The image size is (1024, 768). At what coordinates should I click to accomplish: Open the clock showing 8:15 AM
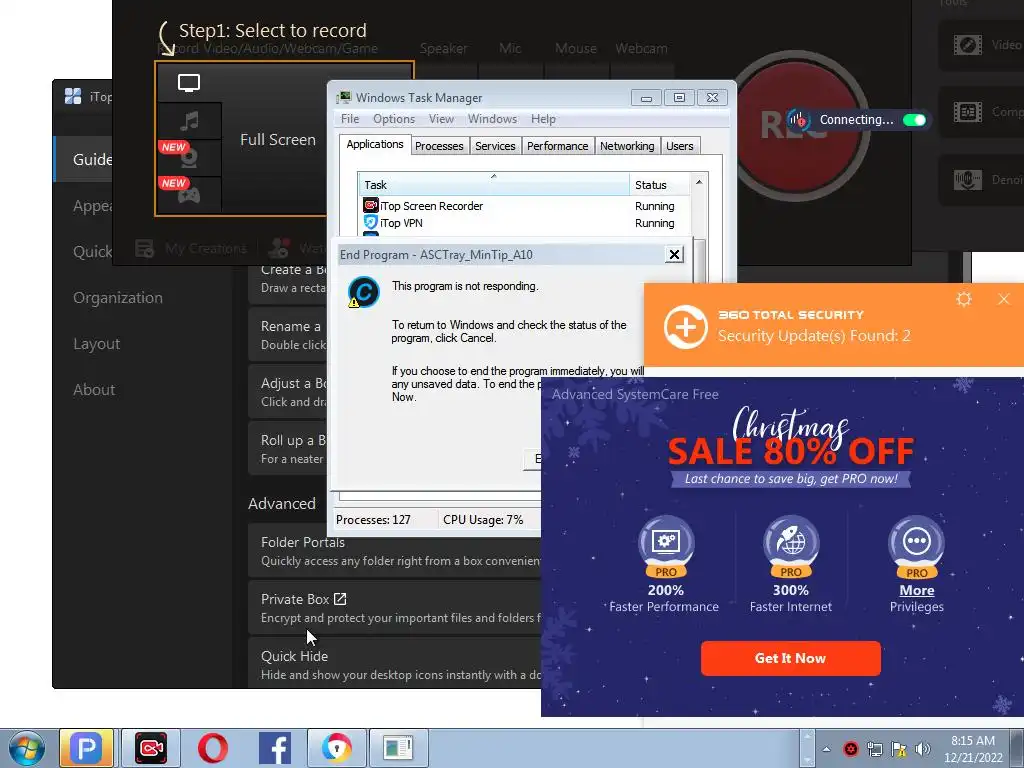[x=973, y=749]
